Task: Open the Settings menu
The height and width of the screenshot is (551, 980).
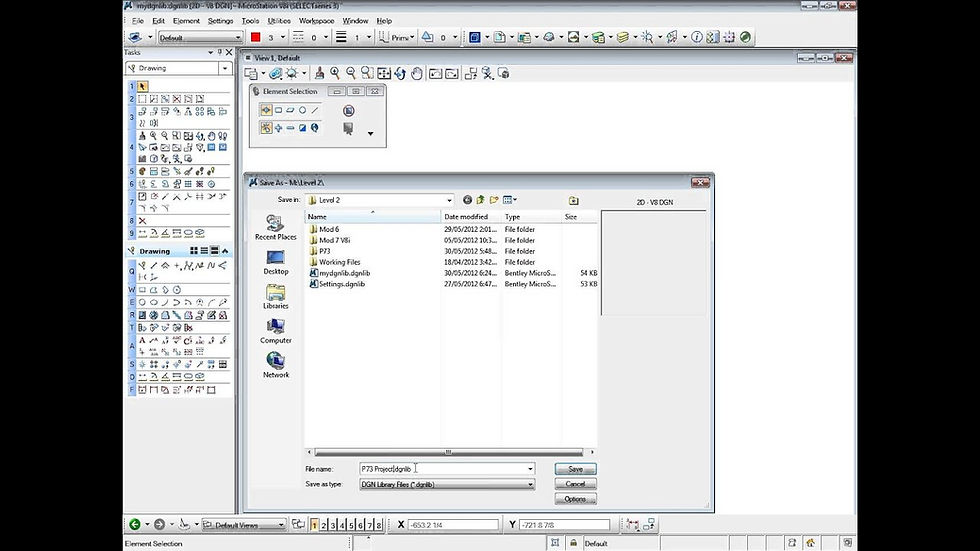Action: click(221, 21)
